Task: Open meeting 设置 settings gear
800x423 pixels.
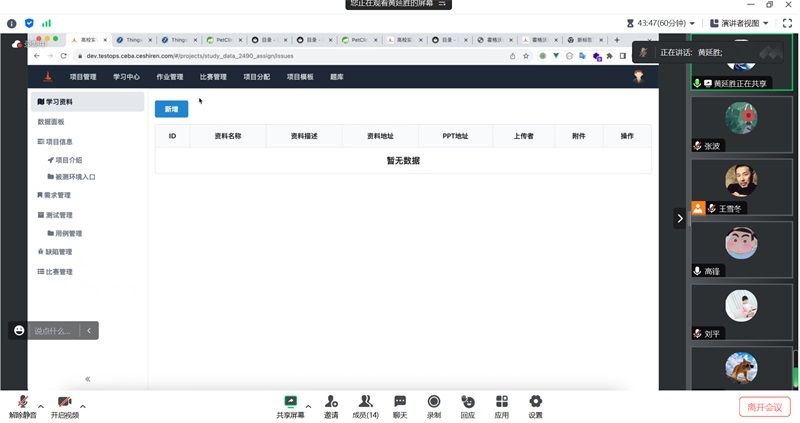Action: (536, 401)
